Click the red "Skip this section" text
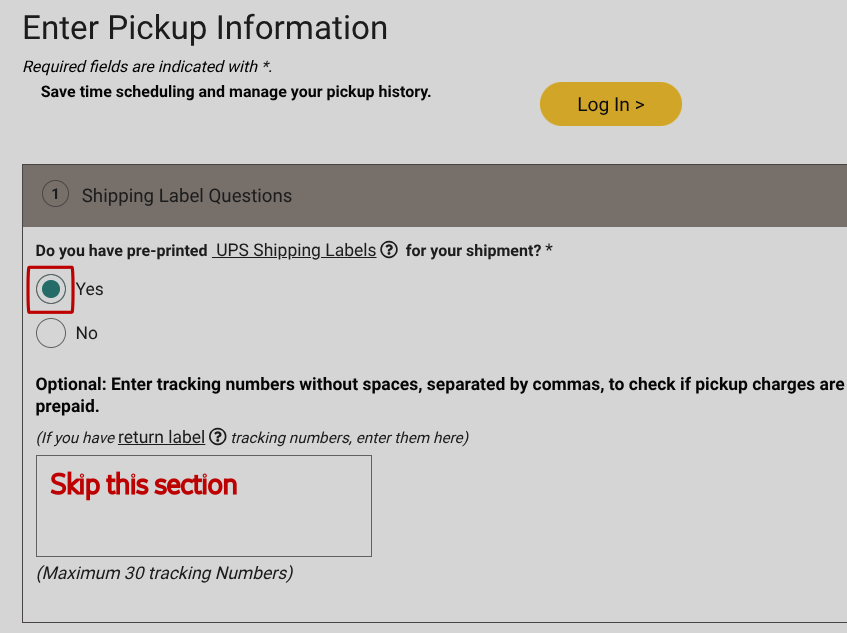This screenshot has height=633, width=847. point(144,485)
